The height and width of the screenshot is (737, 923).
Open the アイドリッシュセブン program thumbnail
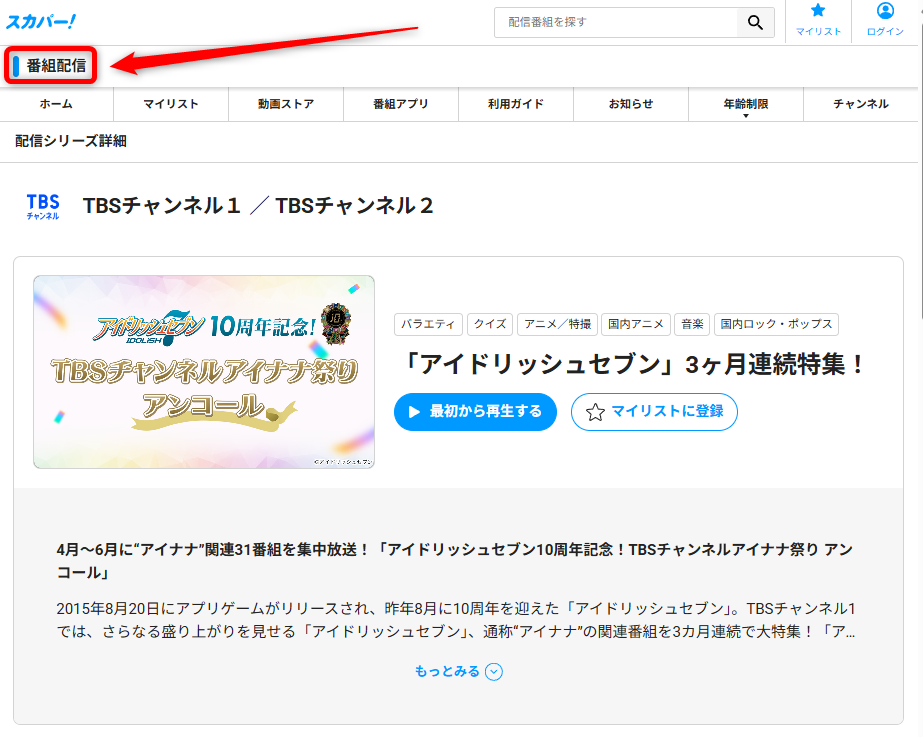204,370
